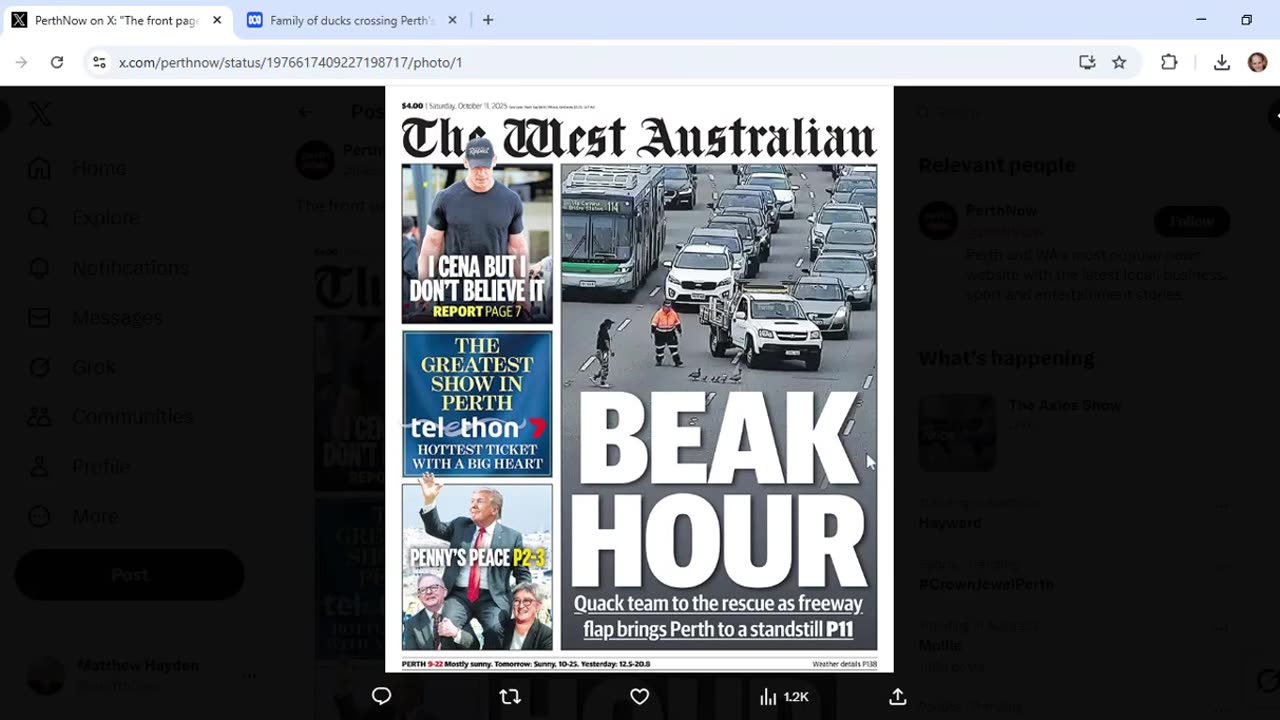The height and width of the screenshot is (720, 1280).
Task: Open the Hayward trending topic
Action: (949, 523)
